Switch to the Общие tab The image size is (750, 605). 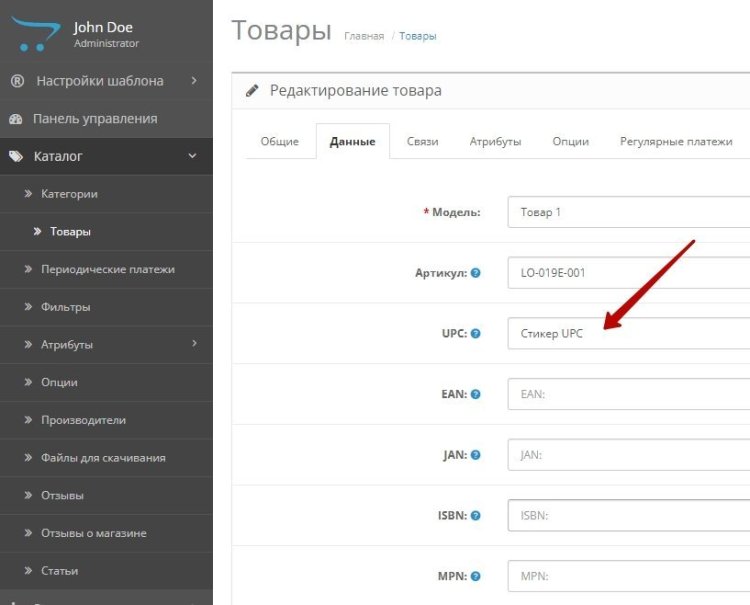coord(280,142)
